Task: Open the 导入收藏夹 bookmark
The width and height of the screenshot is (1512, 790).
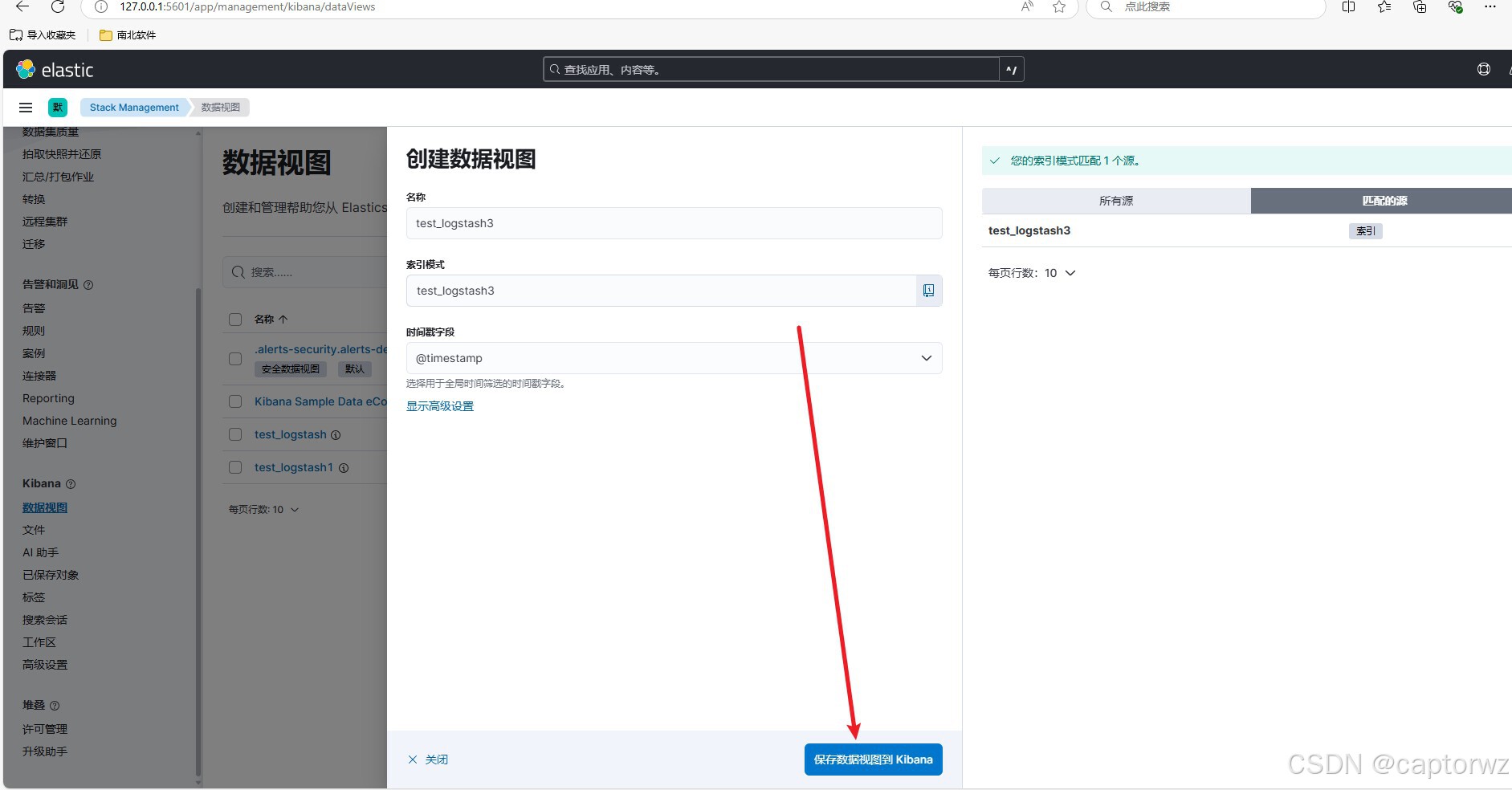Action: click(x=43, y=35)
